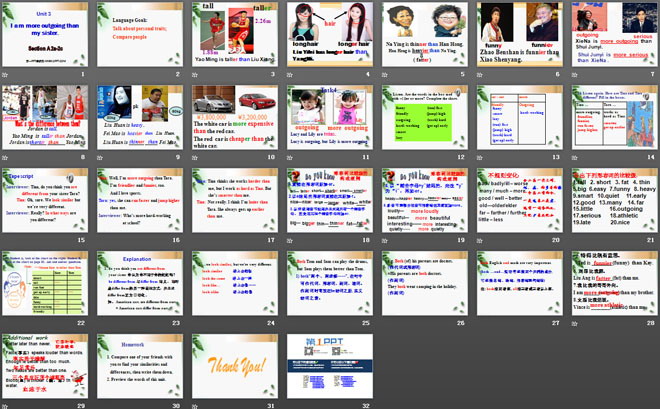Image resolution: width=660 pixels, height=409 pixels.
Task: Click animation star icon under slide 3
Action: pyautogui.click(x=193, y=75)
